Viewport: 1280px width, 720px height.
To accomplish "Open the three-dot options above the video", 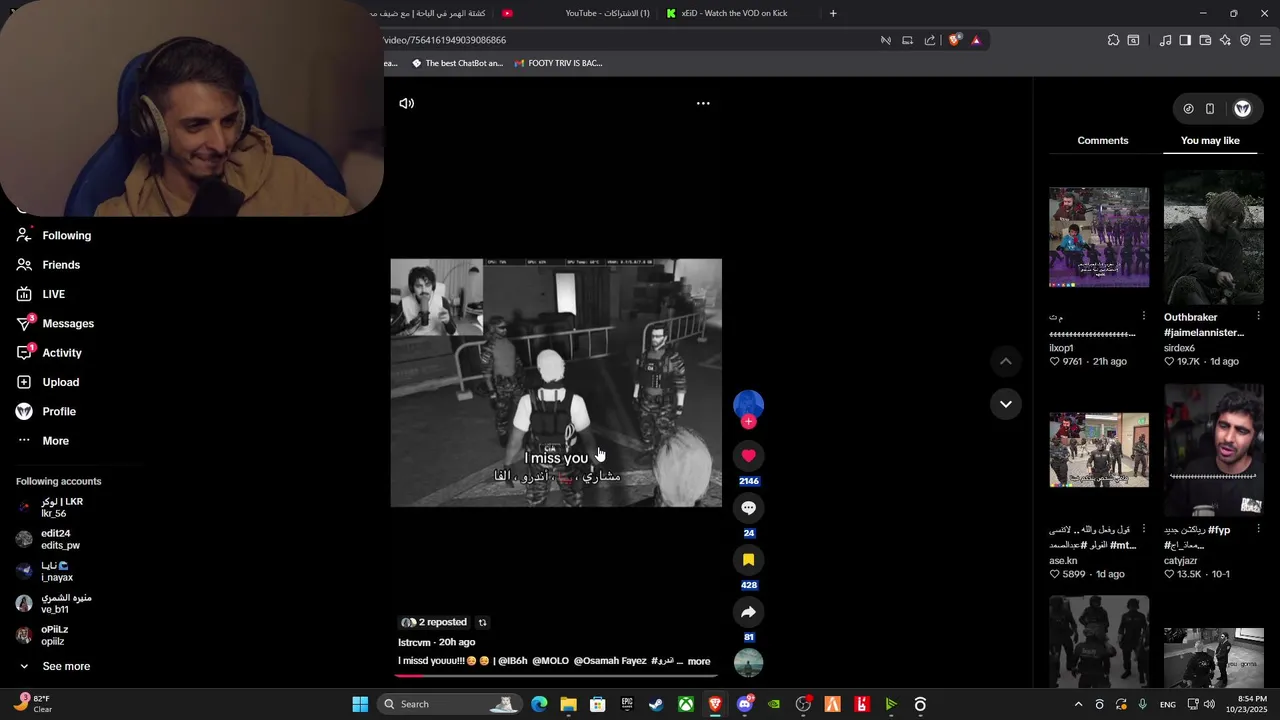I will (x=703, y=103).
